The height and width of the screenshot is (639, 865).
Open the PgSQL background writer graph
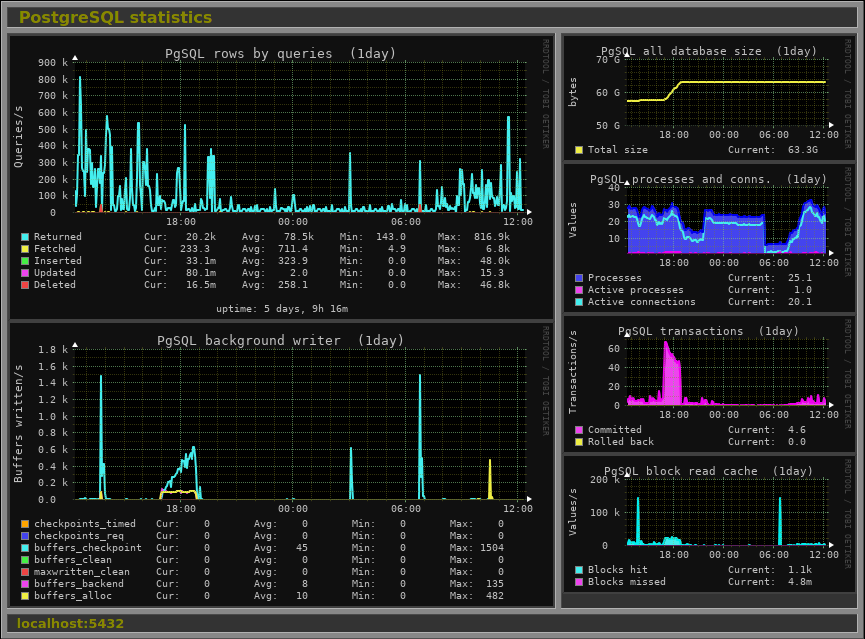(281, 465)
